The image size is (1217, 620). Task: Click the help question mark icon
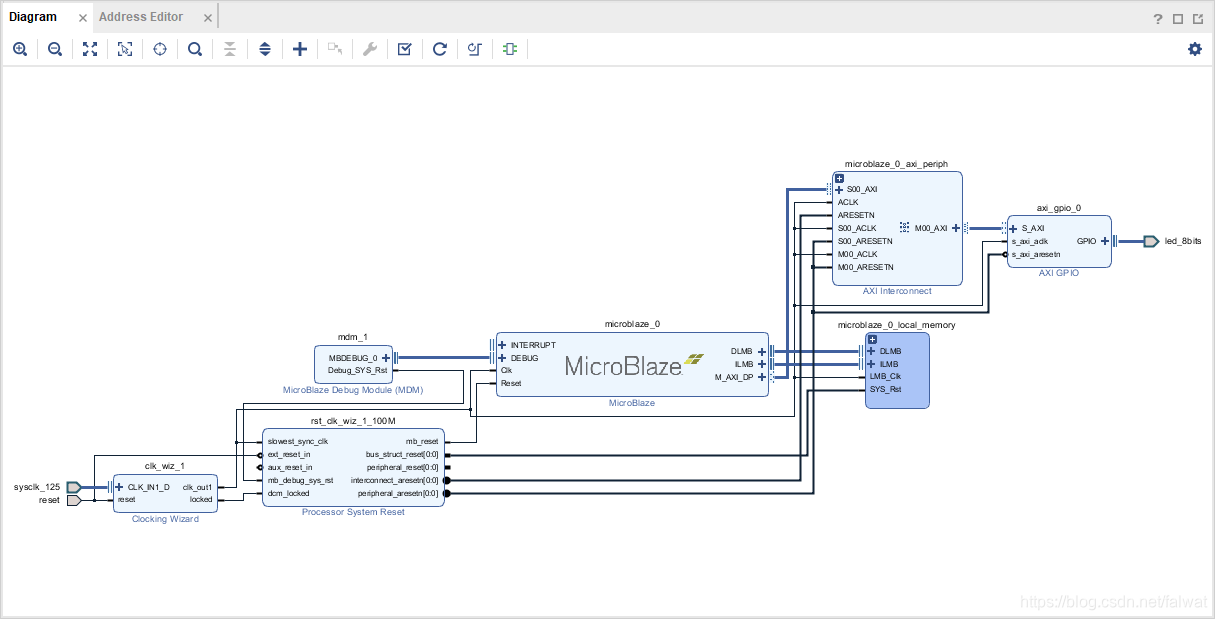(1158, 18)
